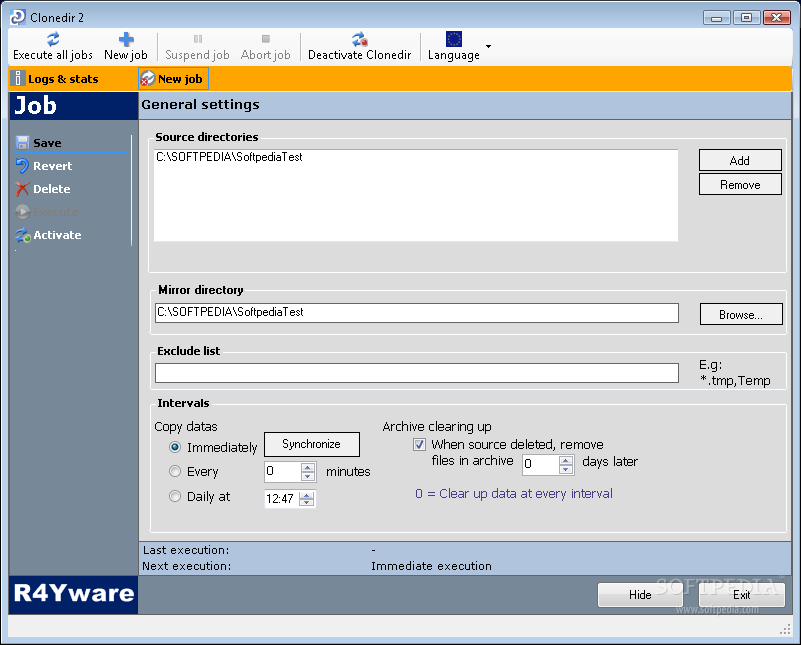Hide the Clonedir window
Image resolution: width=801 pixels, height=645 pixels.
pyautogui.click(x=640, y=594)
